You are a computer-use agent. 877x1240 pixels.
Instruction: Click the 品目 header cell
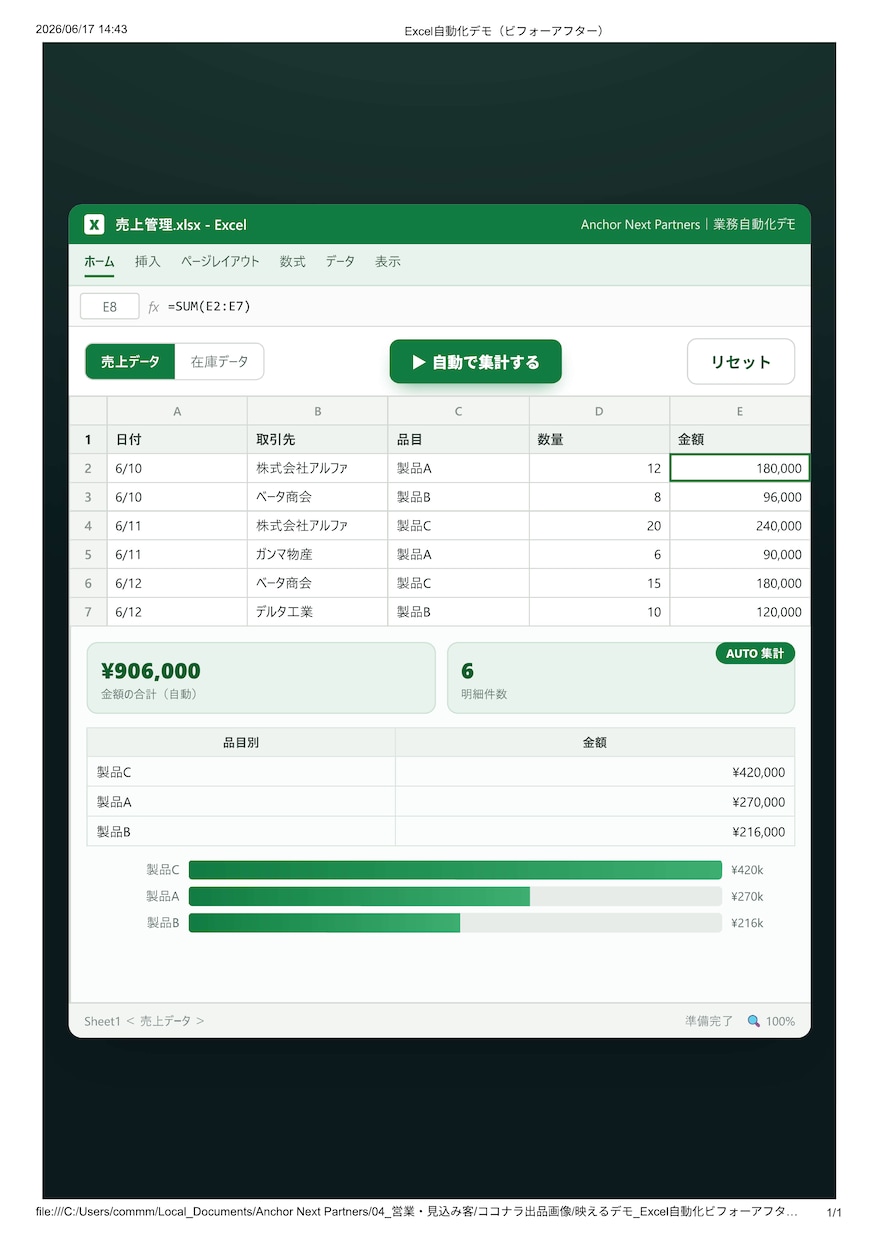459,439
